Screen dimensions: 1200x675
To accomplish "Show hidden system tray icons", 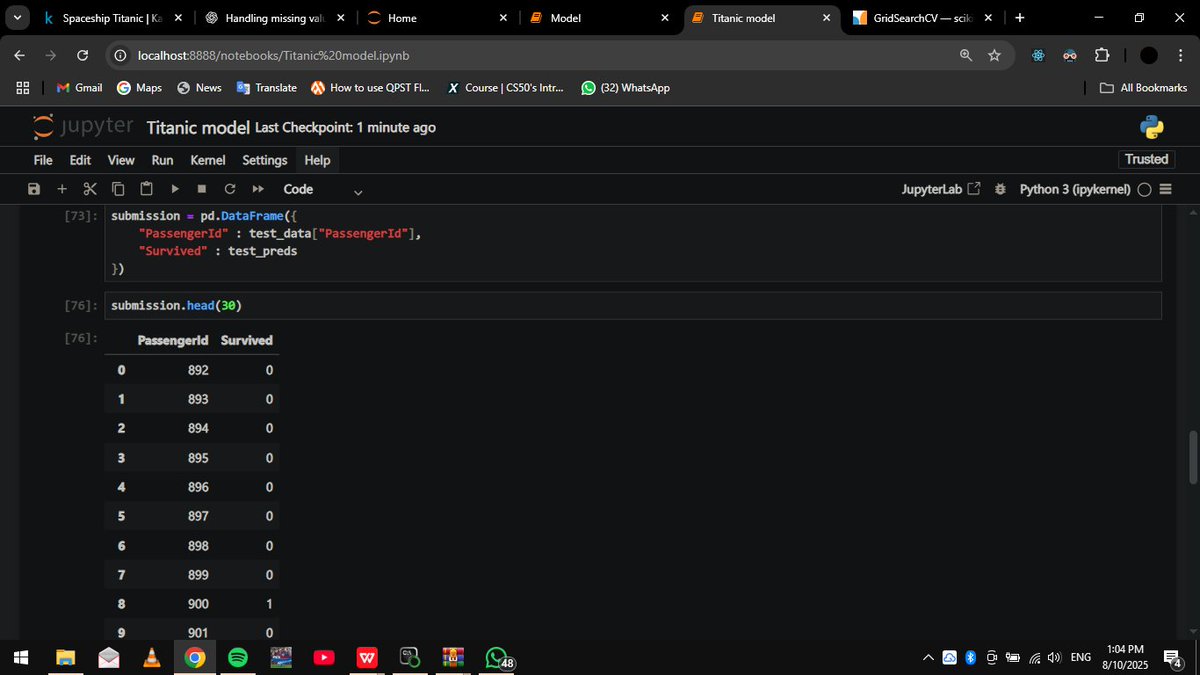I will pos(928,657).
